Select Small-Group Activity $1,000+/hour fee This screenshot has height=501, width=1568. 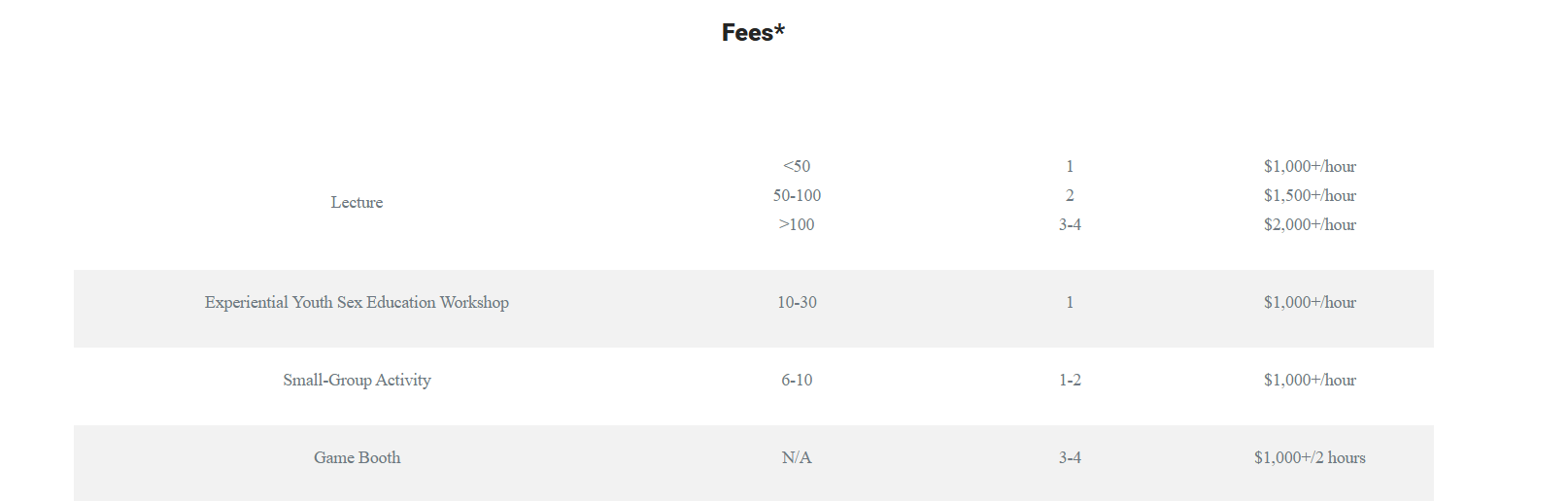tap(1310, 380)
